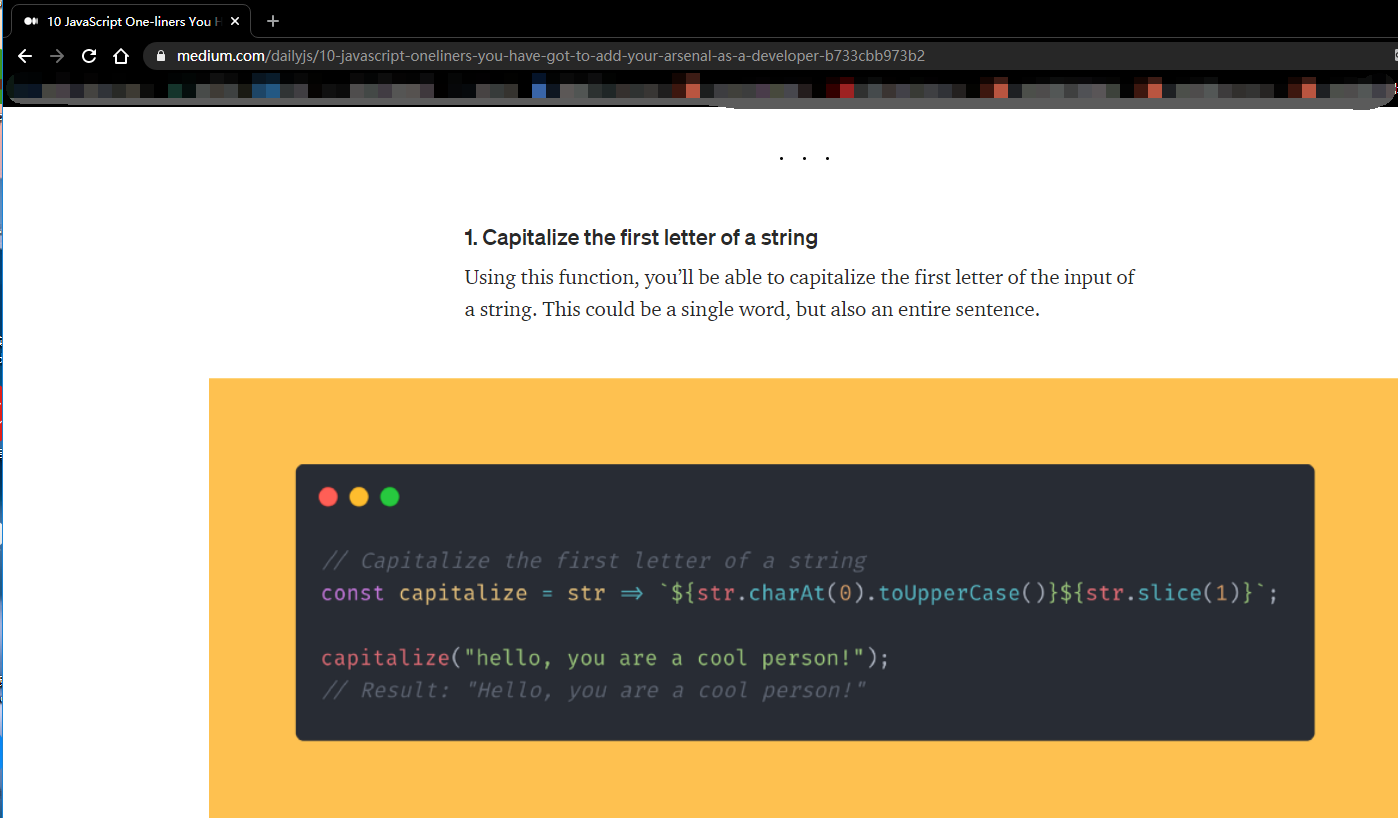Select the 10 JavaScript One-liners tab
Screen dimensions: 1398x818
[130, 21]
